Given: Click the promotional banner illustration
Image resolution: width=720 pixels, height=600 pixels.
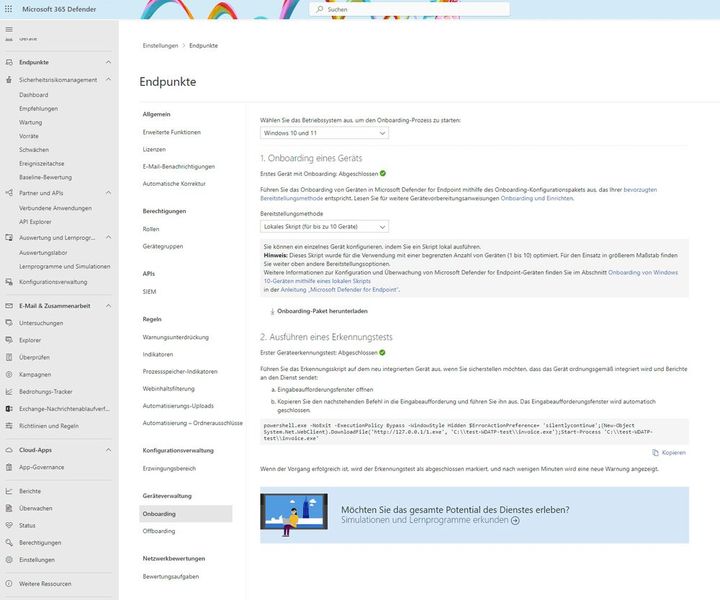Looking at the screenshot, I should point(294,515).
